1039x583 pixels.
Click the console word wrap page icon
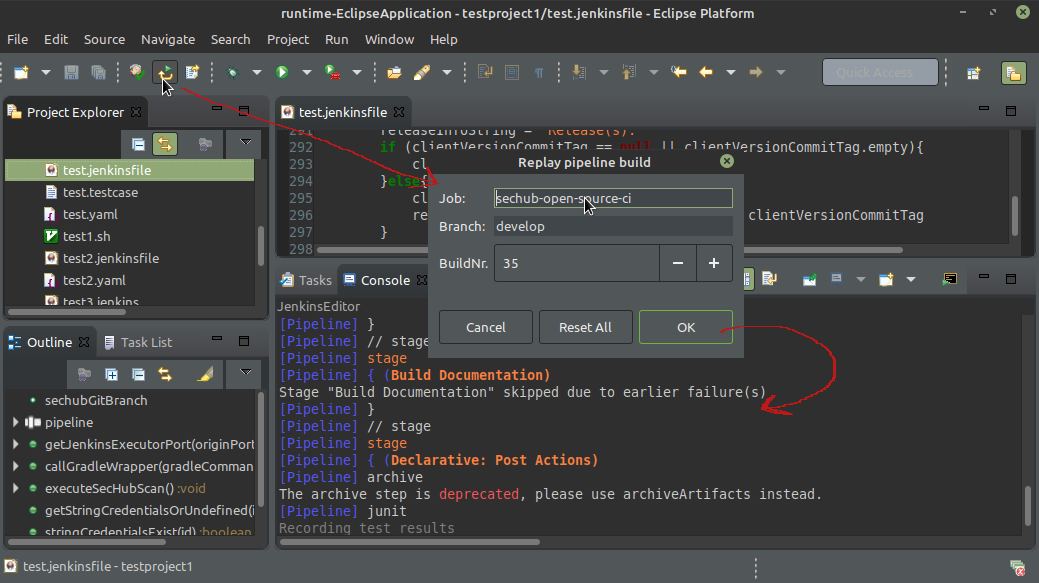click(x=769, y=280)
